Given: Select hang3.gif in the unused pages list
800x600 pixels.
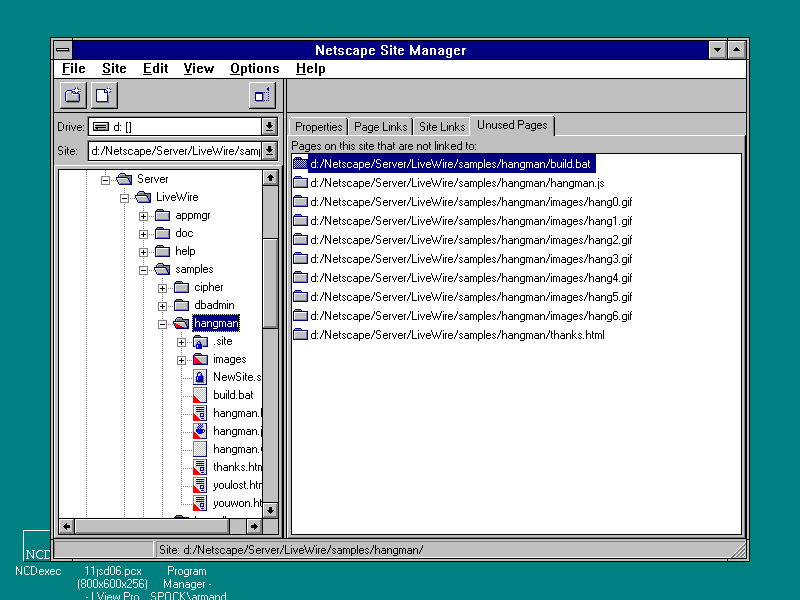Looking at the screenshot, I should point(470,259).
